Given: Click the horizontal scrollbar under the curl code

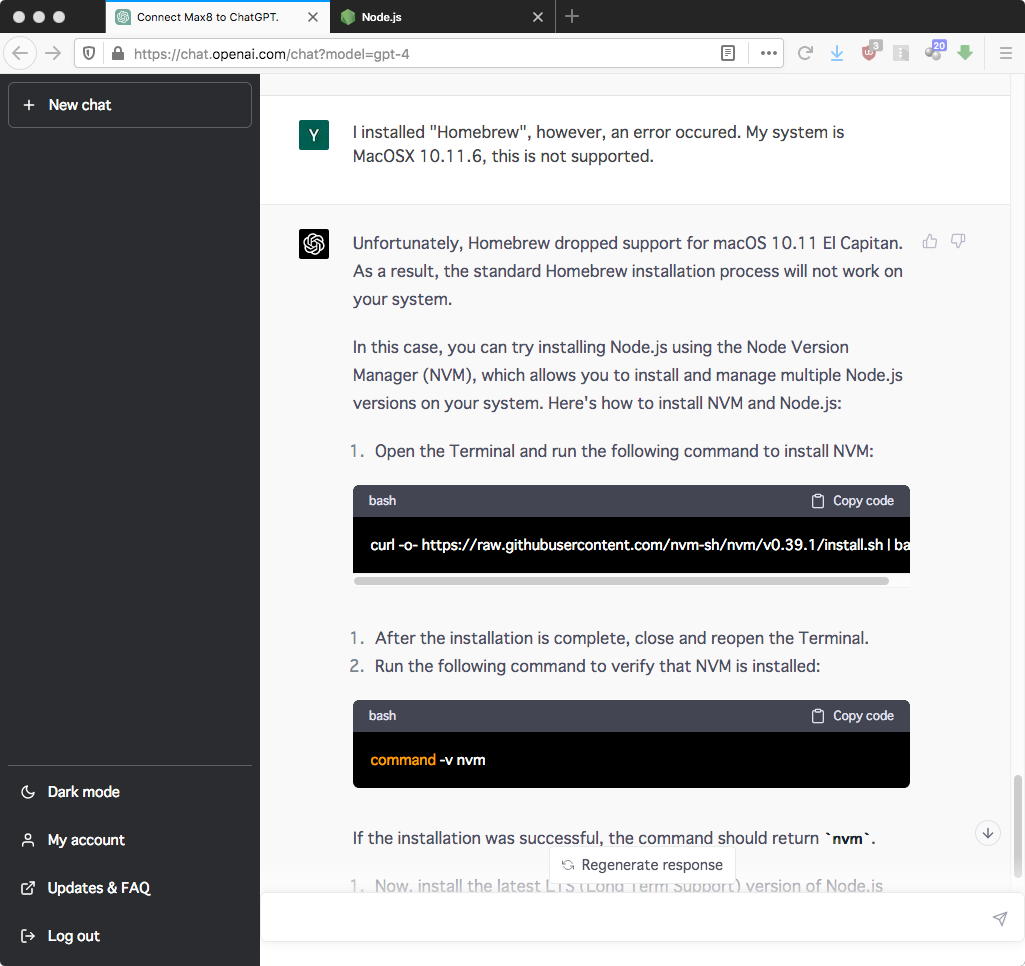Looking at the screenshot, I should (x=621, y=580).
